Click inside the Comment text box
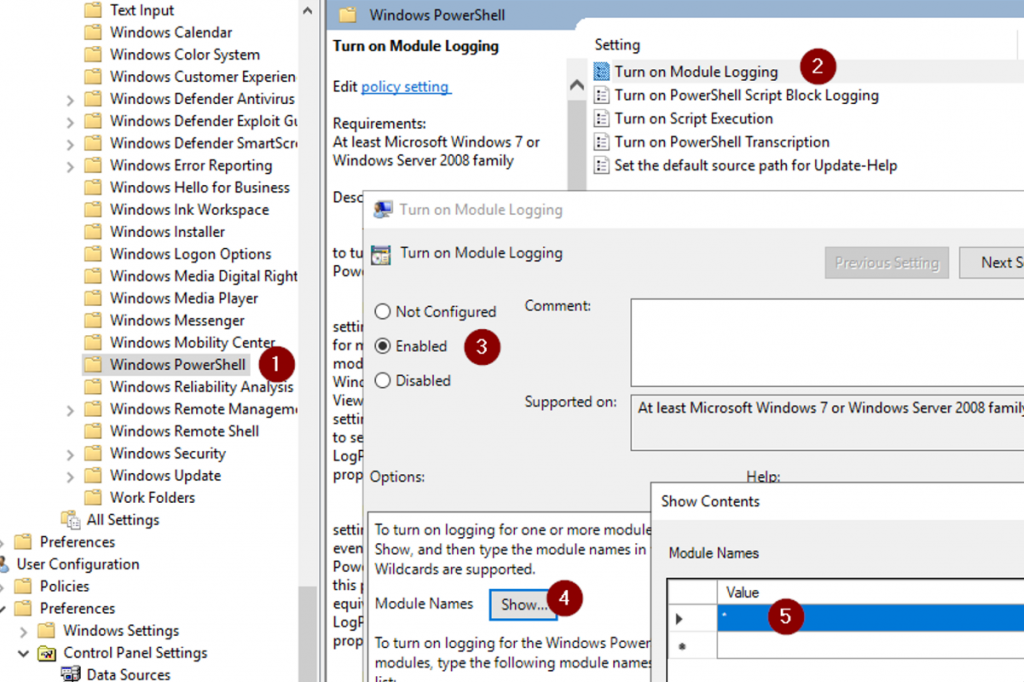 [827, 342]
